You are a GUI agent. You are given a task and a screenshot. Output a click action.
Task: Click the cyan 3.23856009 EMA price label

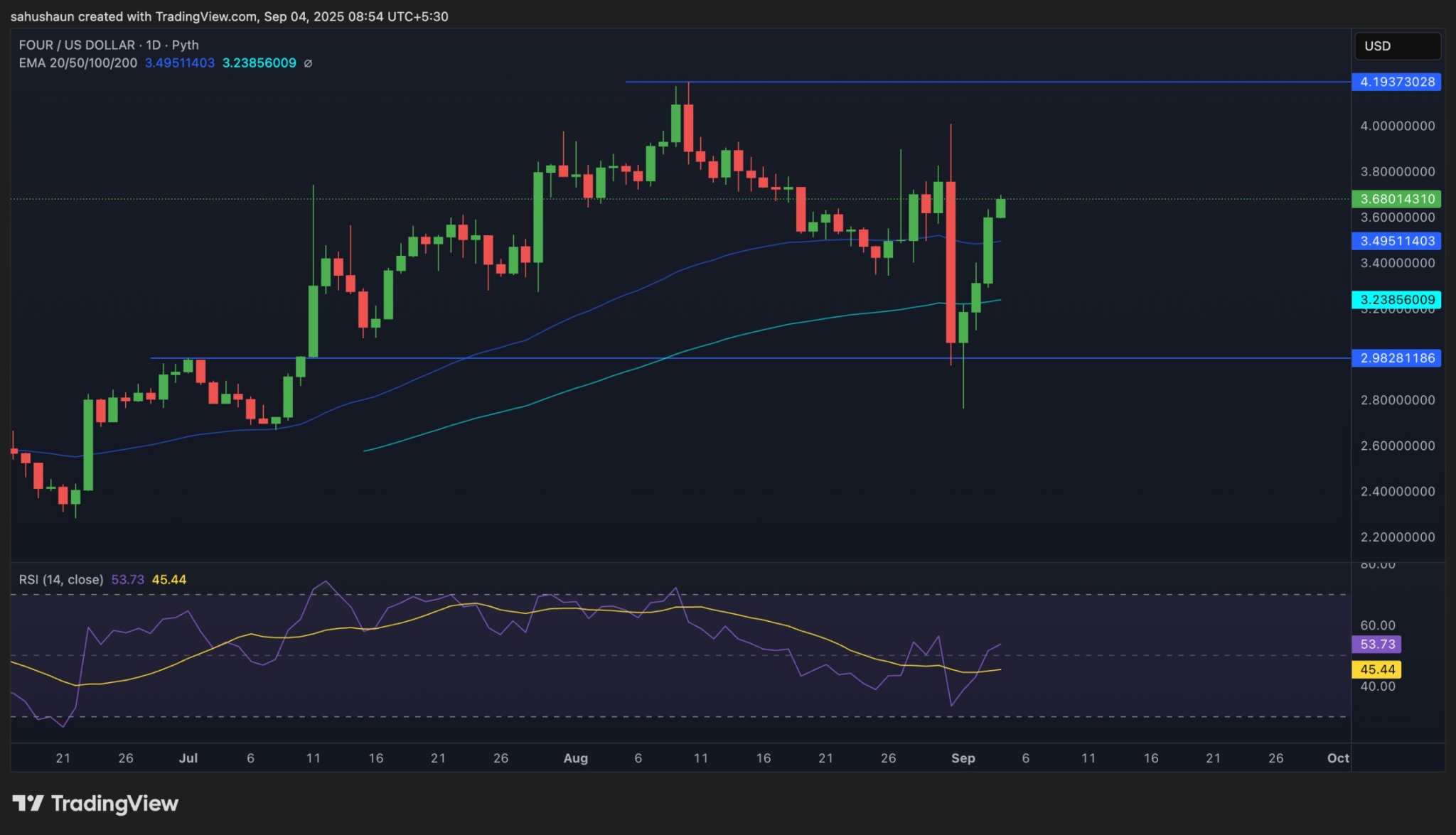1396,300
